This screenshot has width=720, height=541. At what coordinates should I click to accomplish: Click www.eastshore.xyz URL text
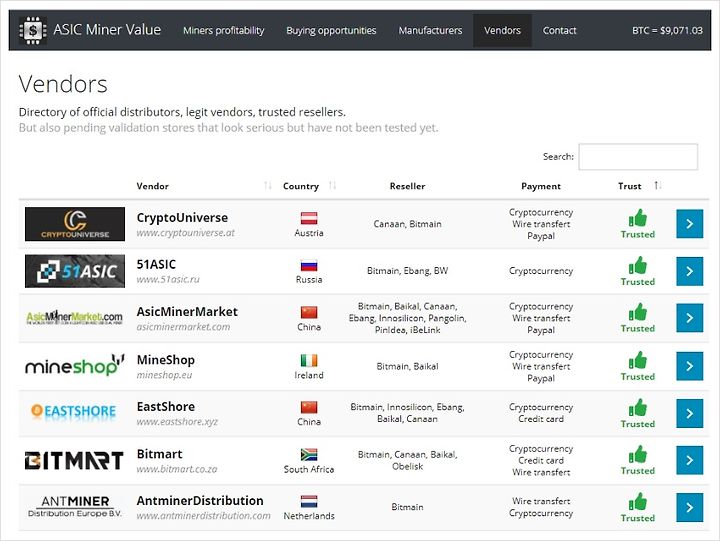[x=177, y=422]
